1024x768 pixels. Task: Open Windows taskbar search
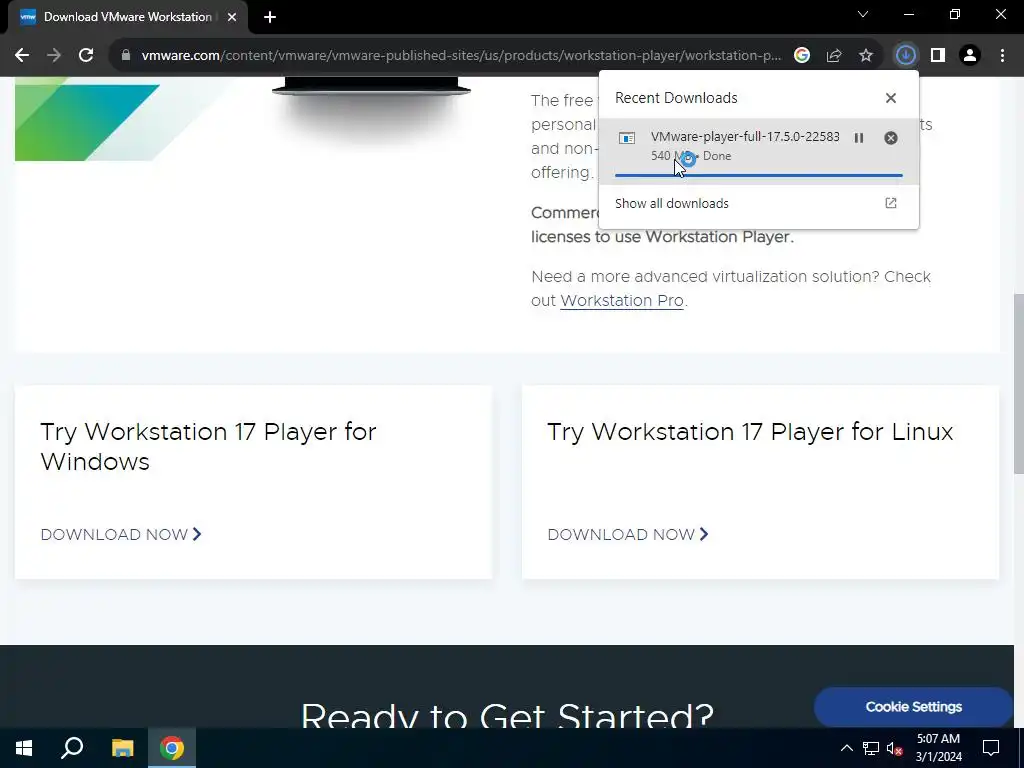point(72,748)
